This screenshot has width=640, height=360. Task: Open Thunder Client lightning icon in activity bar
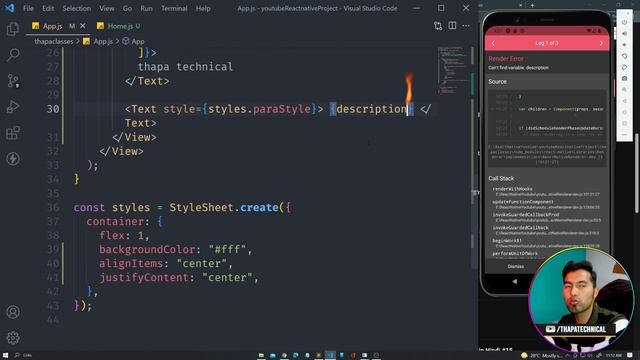tap(13, 159)
